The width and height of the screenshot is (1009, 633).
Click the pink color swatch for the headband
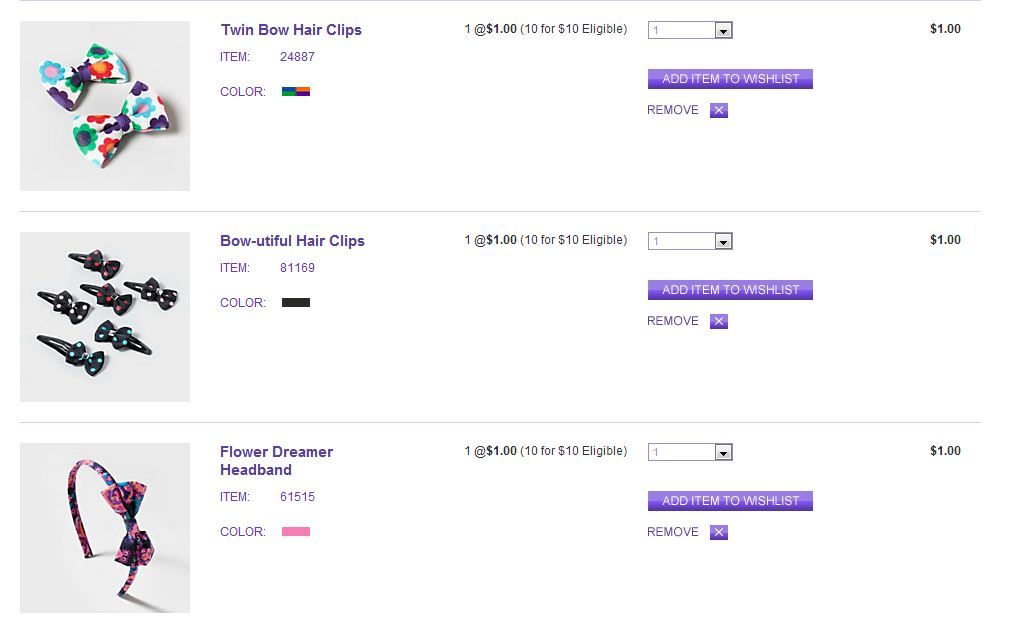point(296,532)
